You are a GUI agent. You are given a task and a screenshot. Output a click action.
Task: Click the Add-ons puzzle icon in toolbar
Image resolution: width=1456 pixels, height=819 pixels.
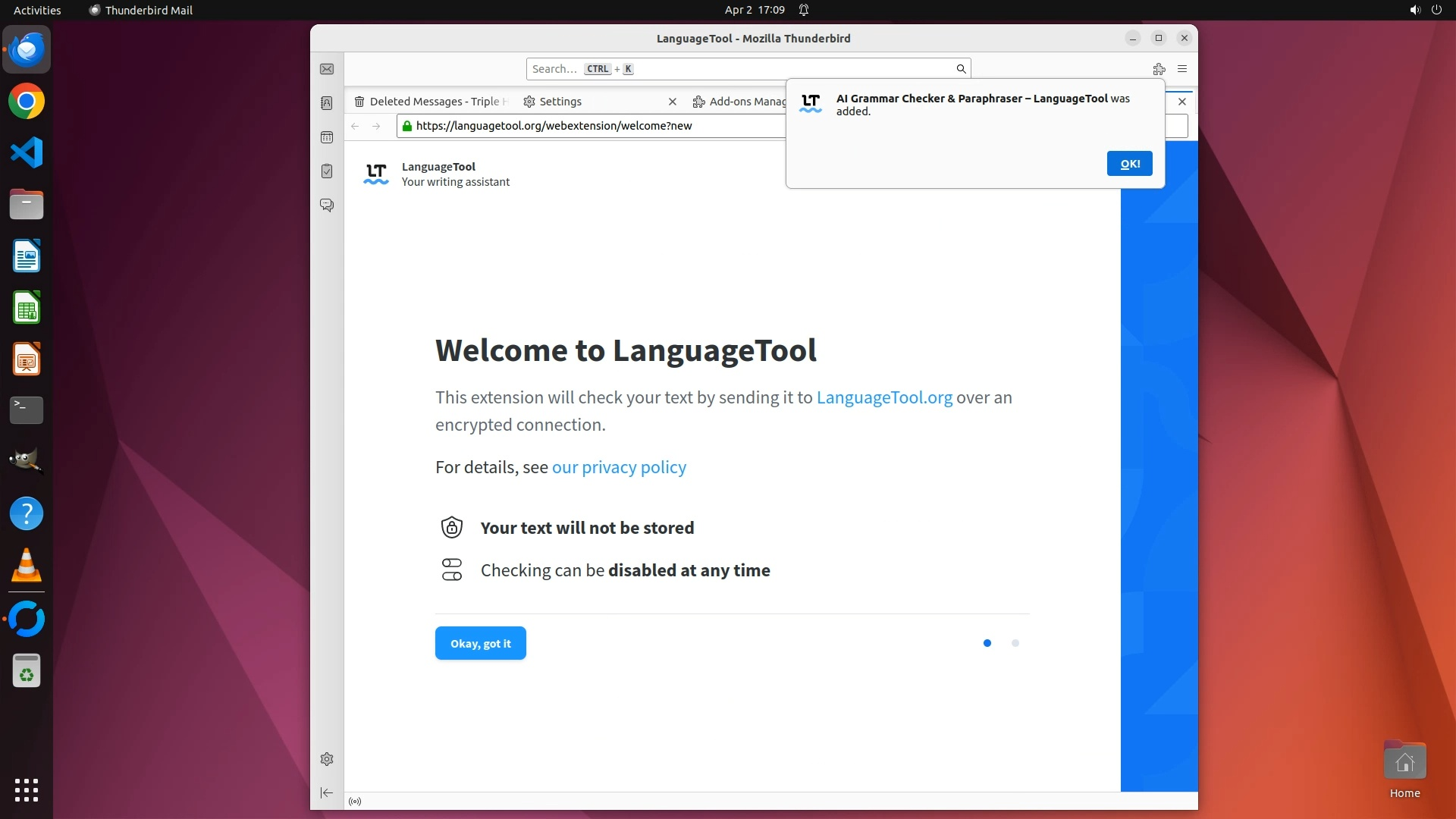click(x=1159, y=69)
